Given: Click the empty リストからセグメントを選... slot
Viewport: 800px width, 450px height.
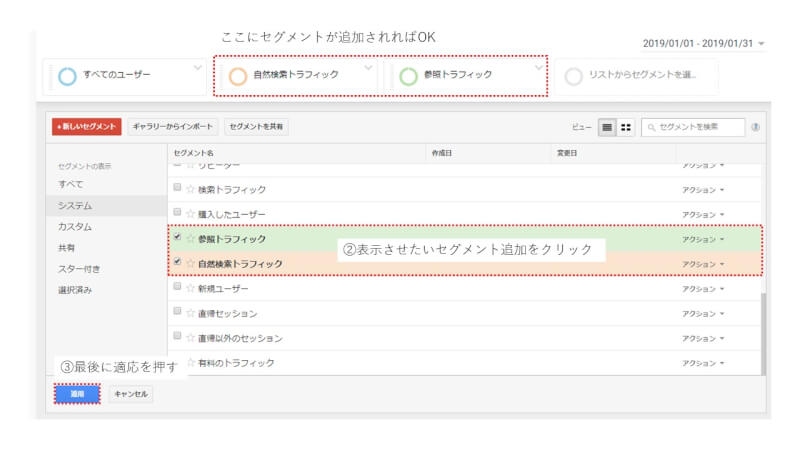Looking at the screenshot, I should tap(637, 77).
